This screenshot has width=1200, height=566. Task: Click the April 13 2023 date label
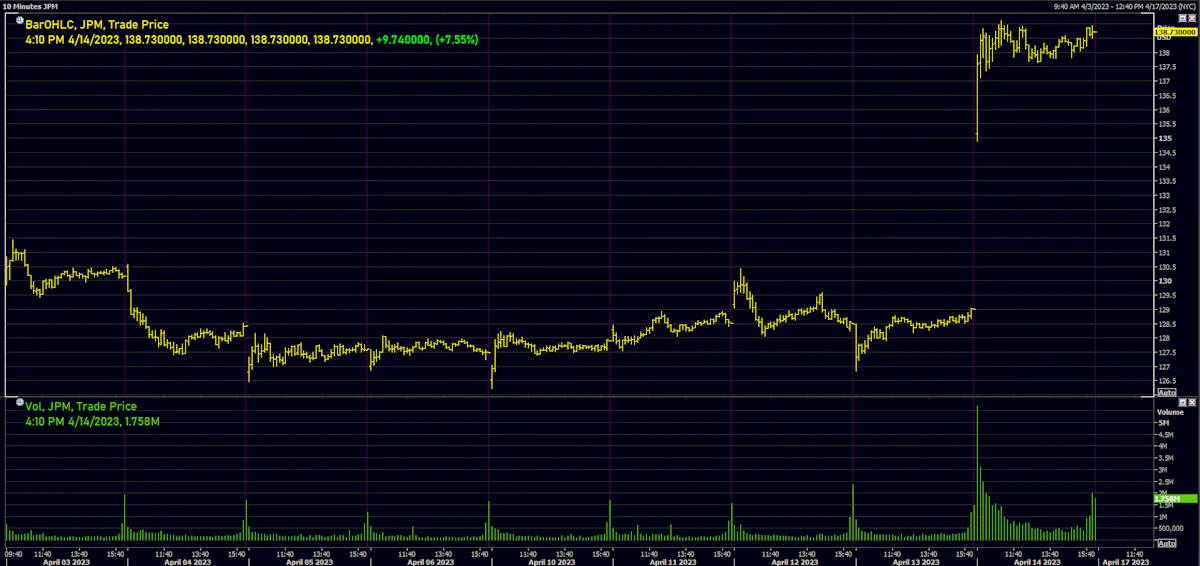tap(916, 561)
